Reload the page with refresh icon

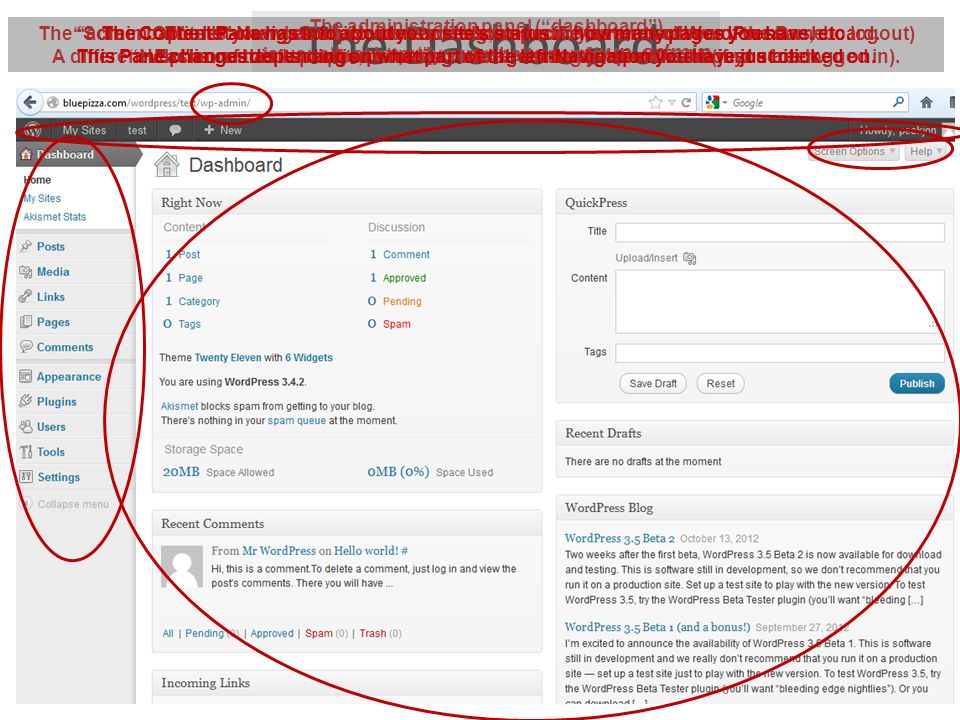pos(686,102)
